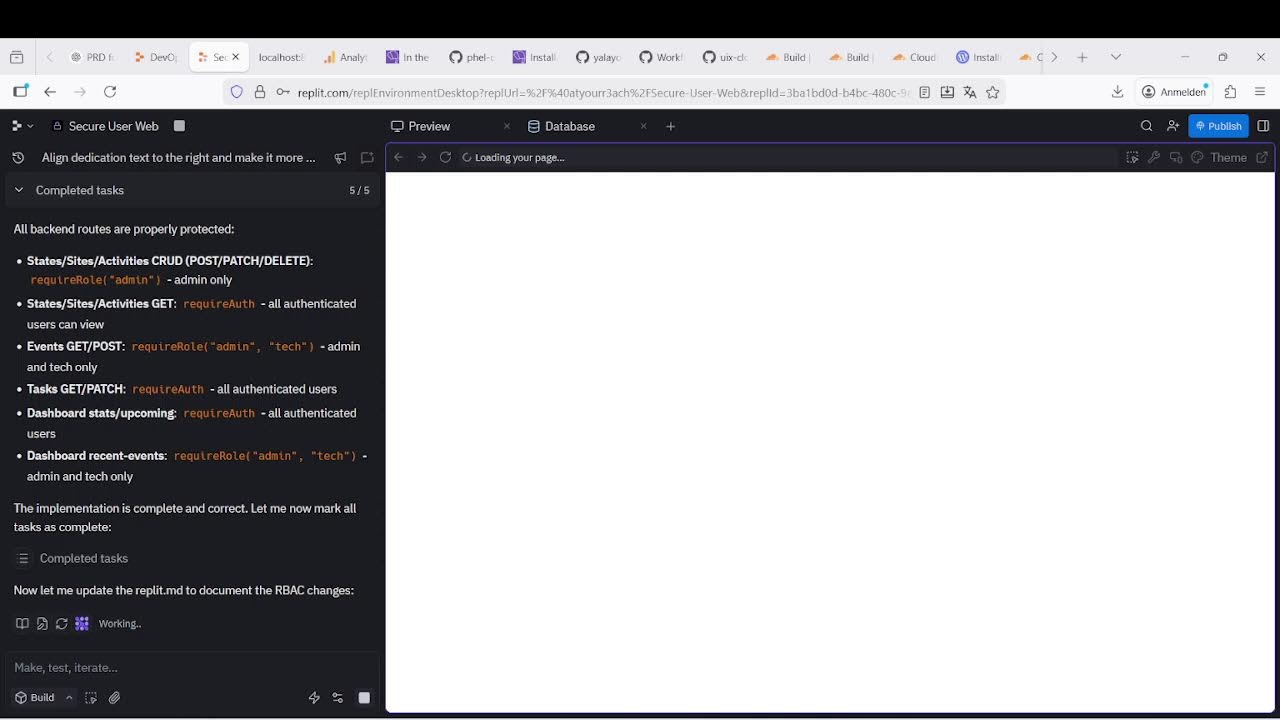Click the file edit icon next to Working
The image size is (1280, 720).
coord(42,623)
